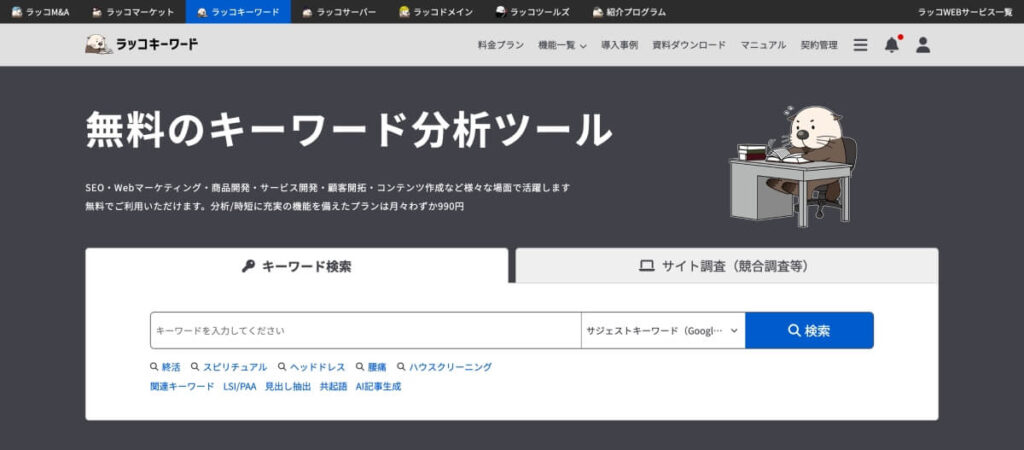Image resolution: width=1024 pixels, height=450 pixels.
Task: Click the magnifier icon beside スピリチュアル
Action: [x=195, y=367]
